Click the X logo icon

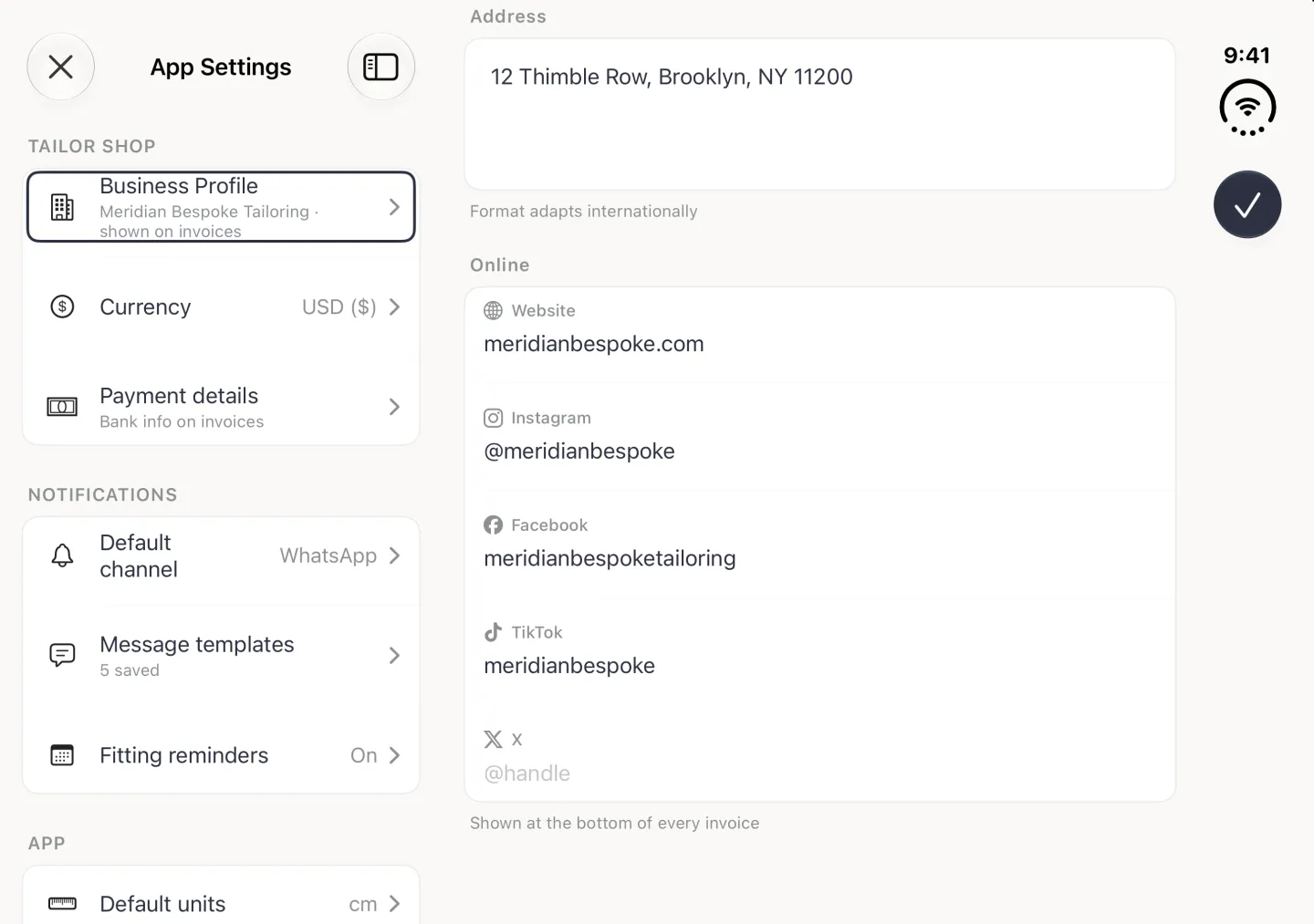(x=493, y=739)
